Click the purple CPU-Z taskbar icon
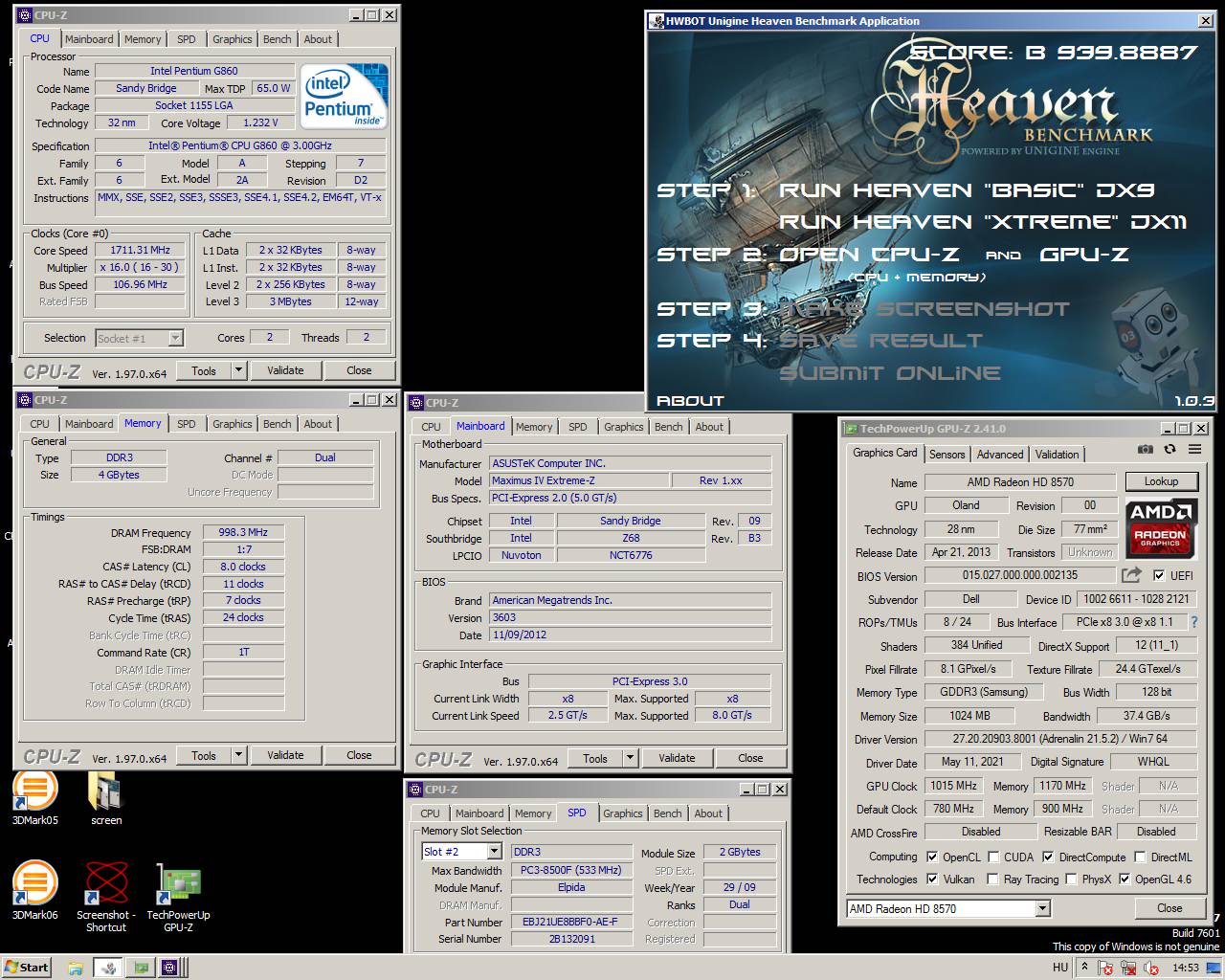The width and height of the screenshot is (1225, 980). click(x=169, y=968)
